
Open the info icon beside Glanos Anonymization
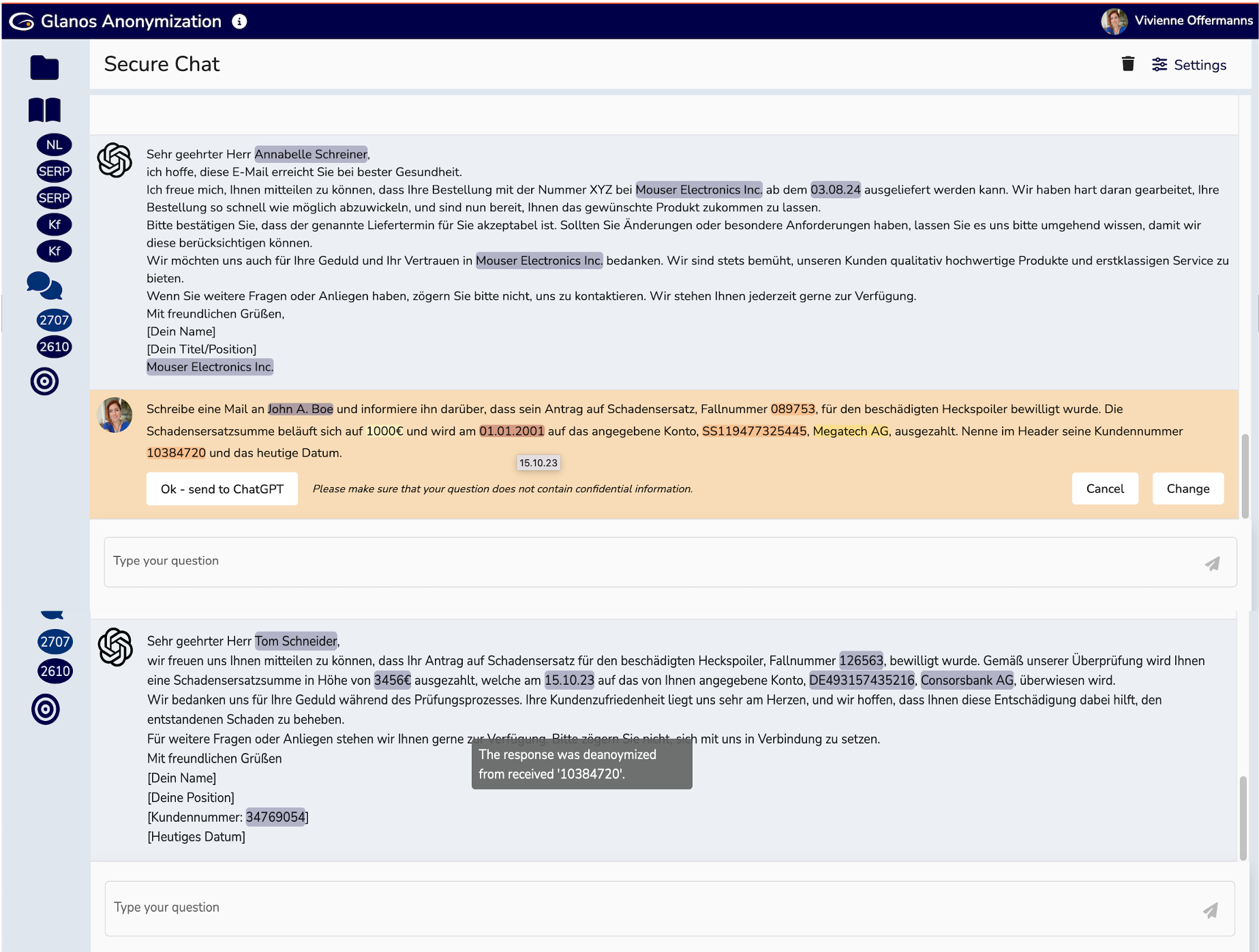(239, 22)
